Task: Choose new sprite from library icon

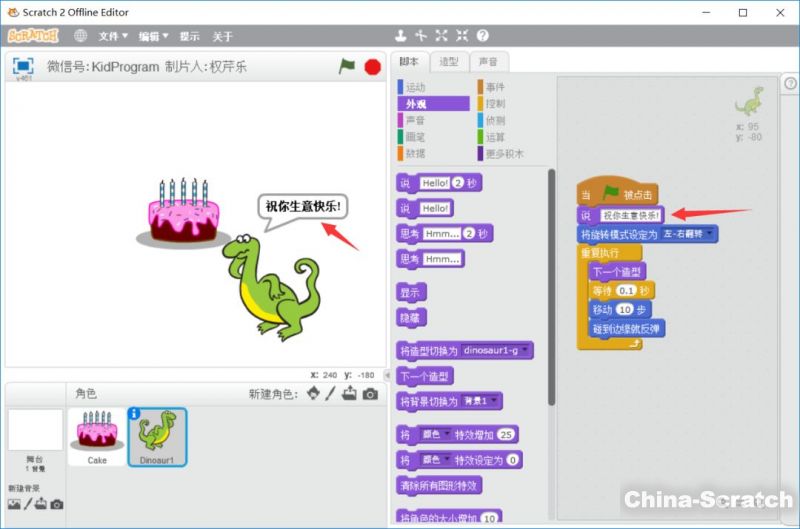Action: (x=313, y=394)
